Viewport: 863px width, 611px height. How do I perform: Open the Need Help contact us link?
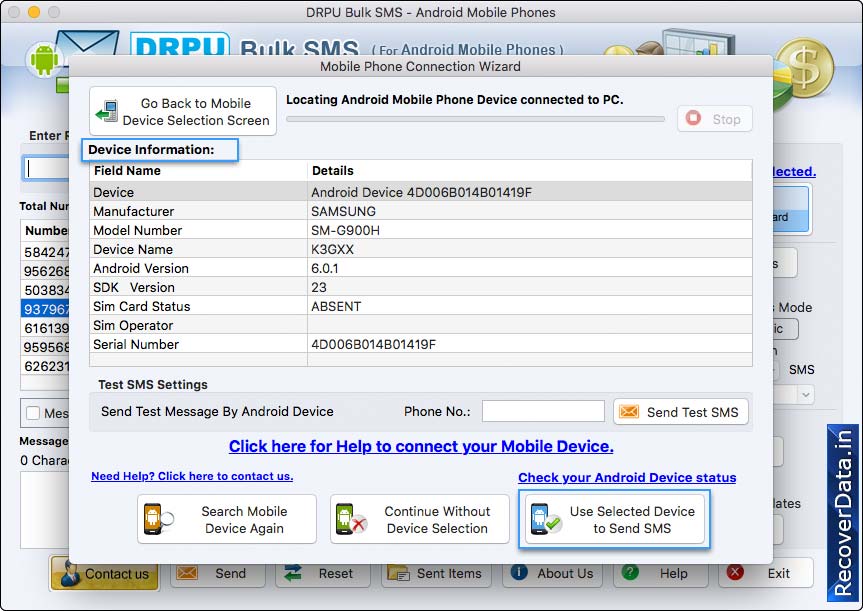(192, 476)
